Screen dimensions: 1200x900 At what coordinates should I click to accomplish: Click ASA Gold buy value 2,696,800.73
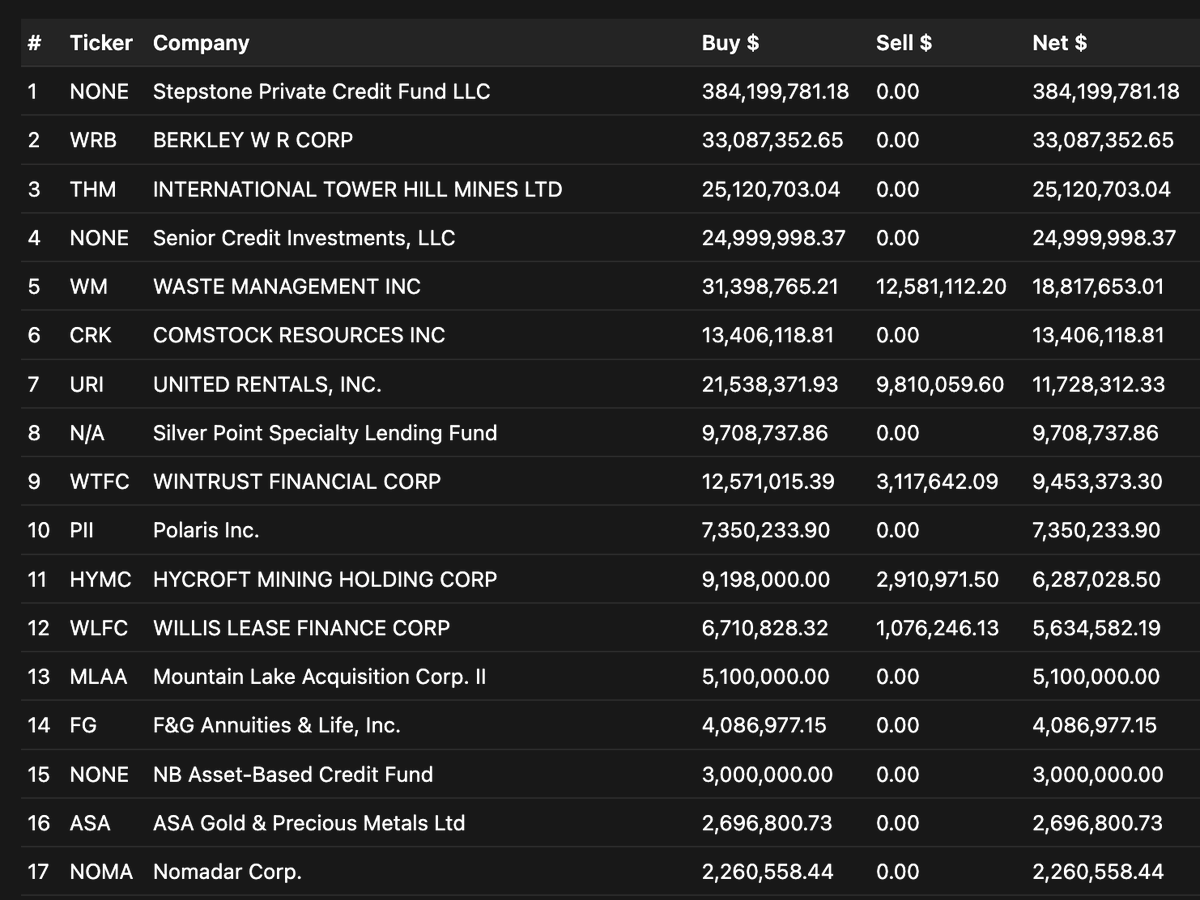[x=767, y=824]
